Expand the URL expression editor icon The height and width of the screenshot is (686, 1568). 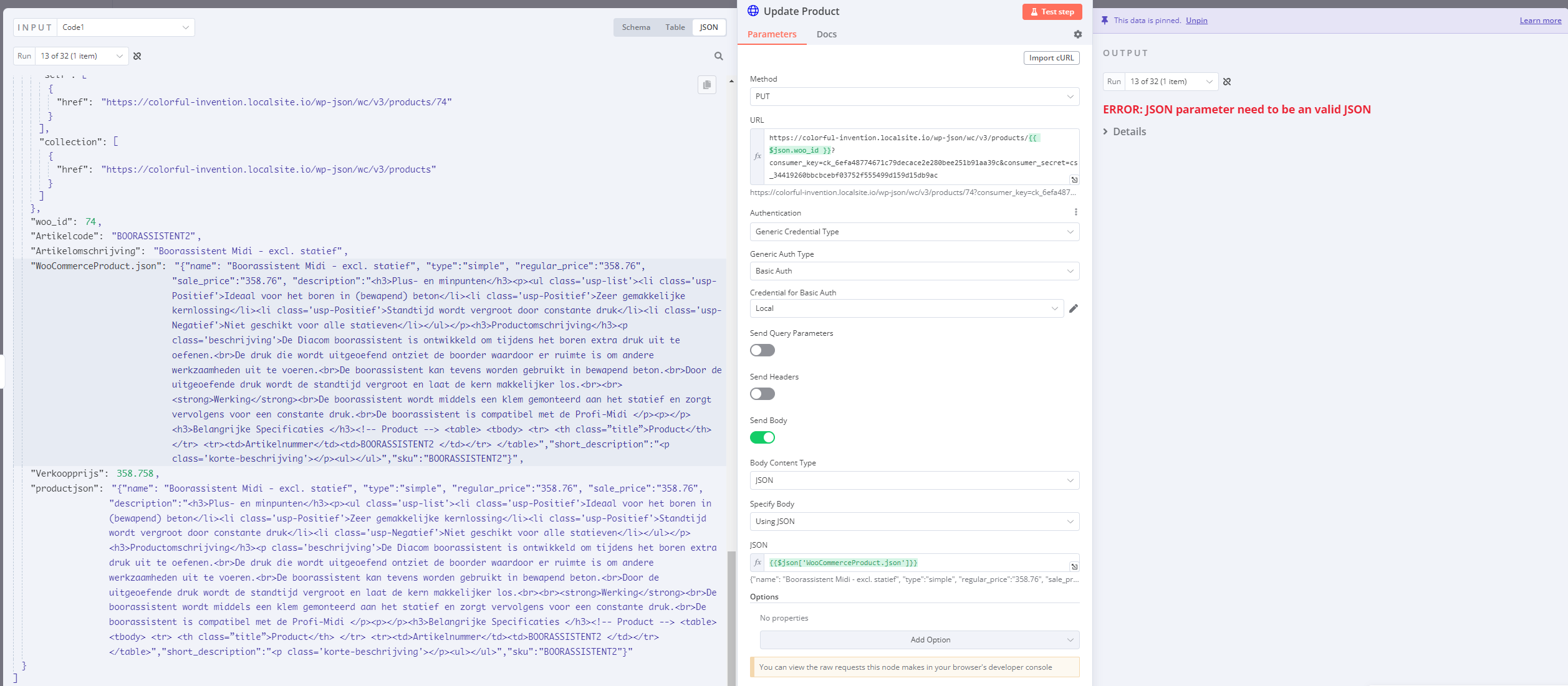point(1074,179)
